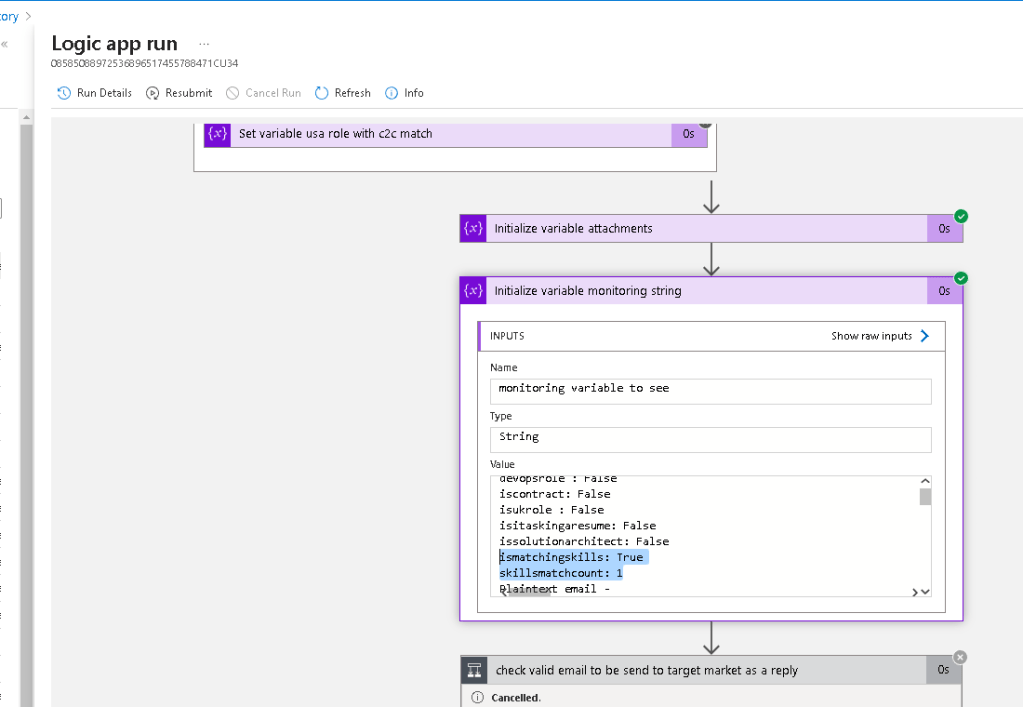
Task: Open Run Details
Action: pyautogui.click(x=95, y=93)
